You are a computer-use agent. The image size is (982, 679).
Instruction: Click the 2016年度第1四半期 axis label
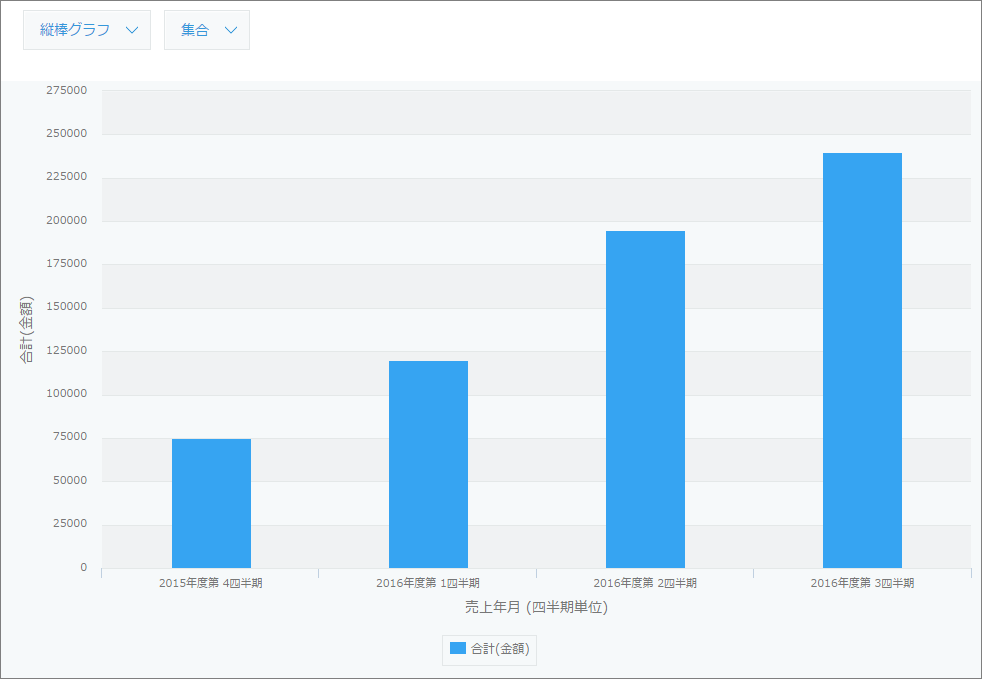point(428,581)
